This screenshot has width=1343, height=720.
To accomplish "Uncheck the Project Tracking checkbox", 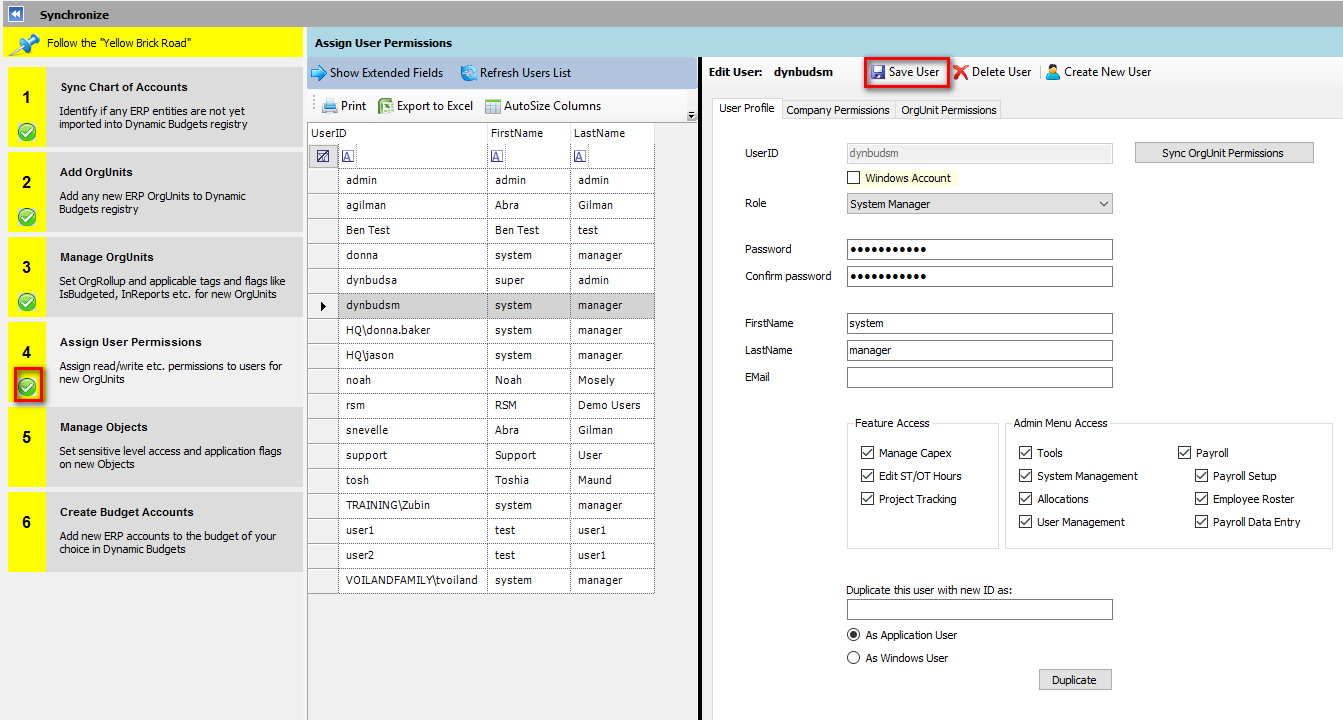I will click(x=867, y=499).
